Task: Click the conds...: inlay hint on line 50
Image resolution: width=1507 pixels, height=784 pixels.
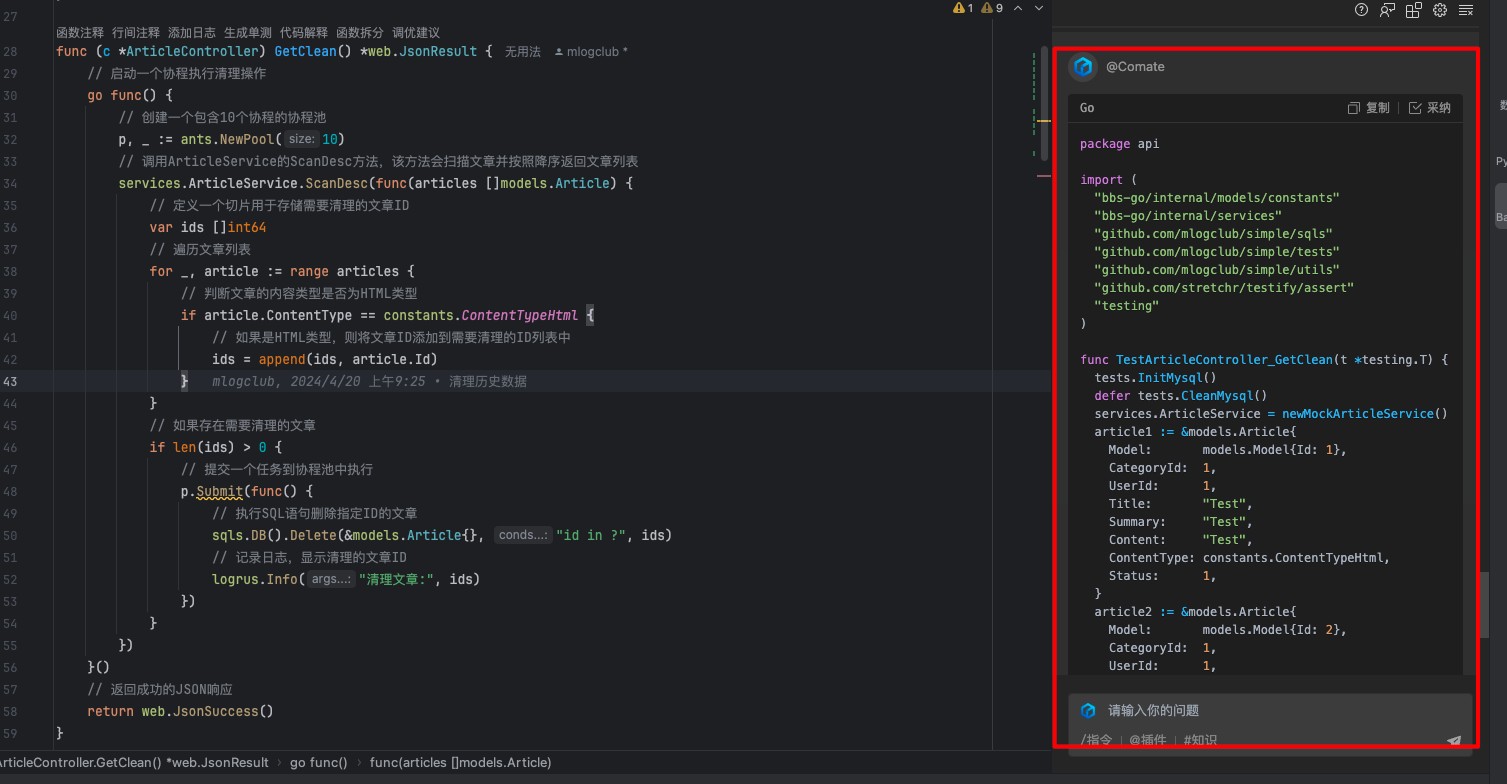Action: pyautogui.click(x=524, y=535)
